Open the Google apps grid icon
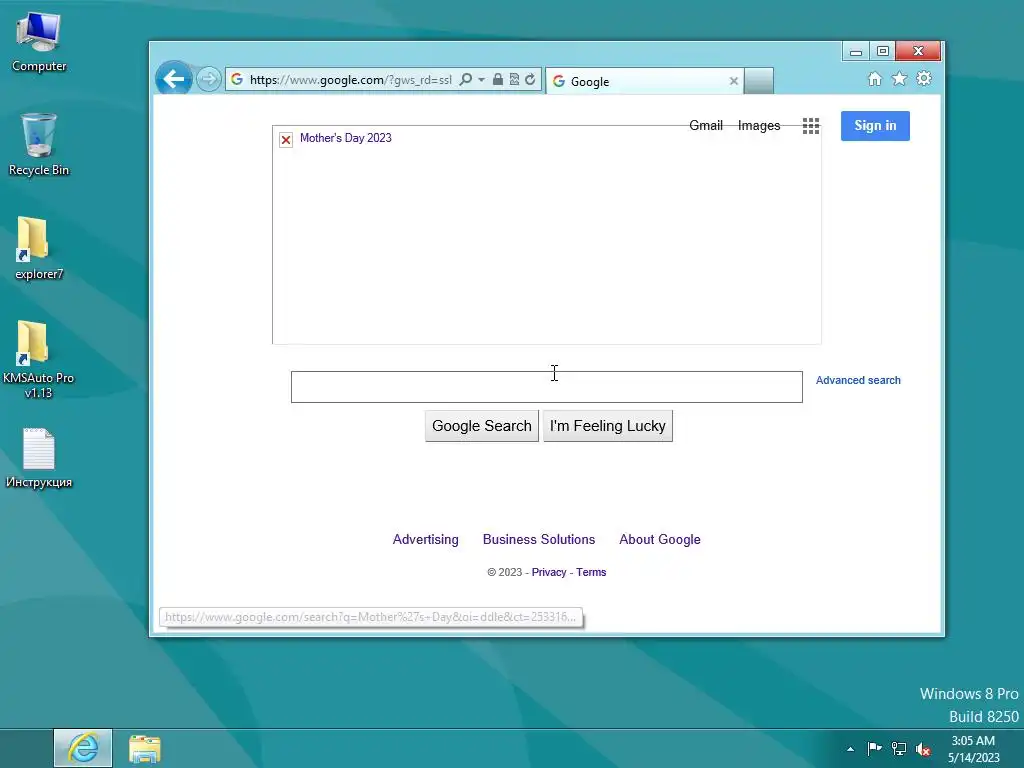This screenshot has height=768, width=1024. [810, 126]
